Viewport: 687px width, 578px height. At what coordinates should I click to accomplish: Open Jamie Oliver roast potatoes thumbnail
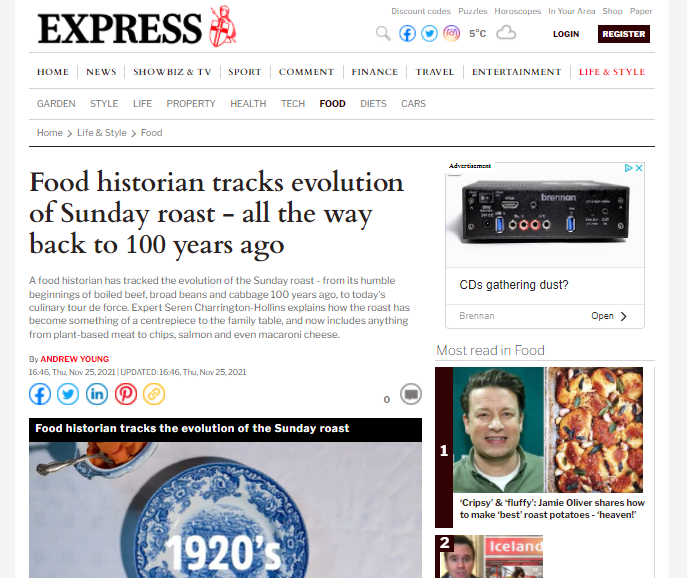tap(548, 430)
